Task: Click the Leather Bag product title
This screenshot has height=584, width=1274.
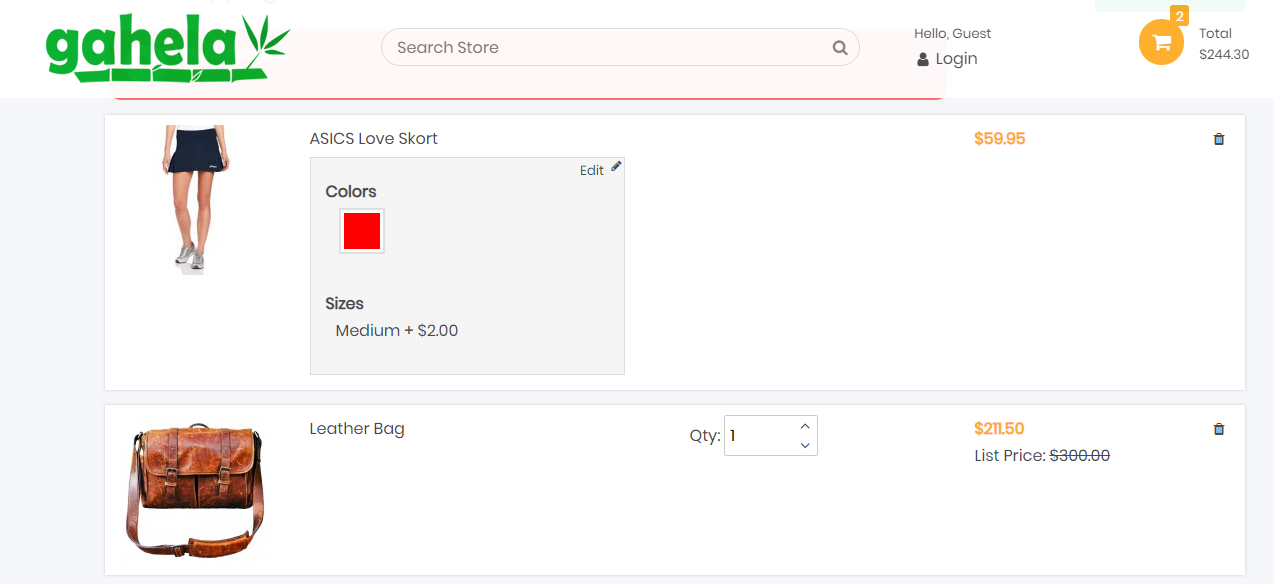Action: [x=356, y=428]
